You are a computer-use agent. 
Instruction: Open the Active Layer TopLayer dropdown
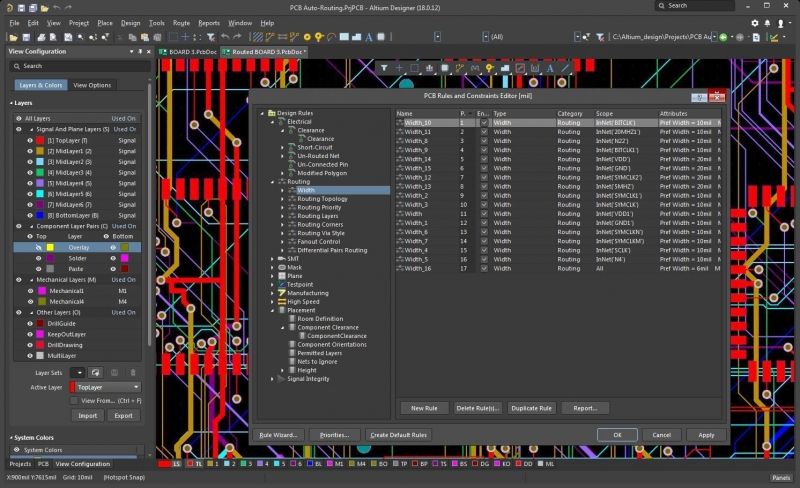(105, 387)
